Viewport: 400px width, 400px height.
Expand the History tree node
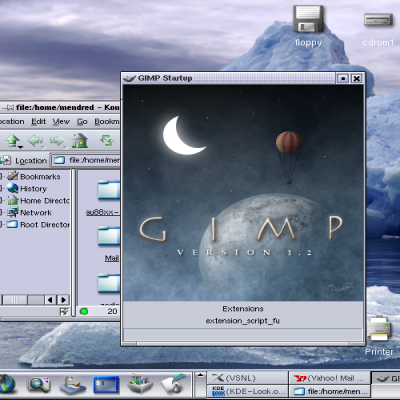(1, 189)
